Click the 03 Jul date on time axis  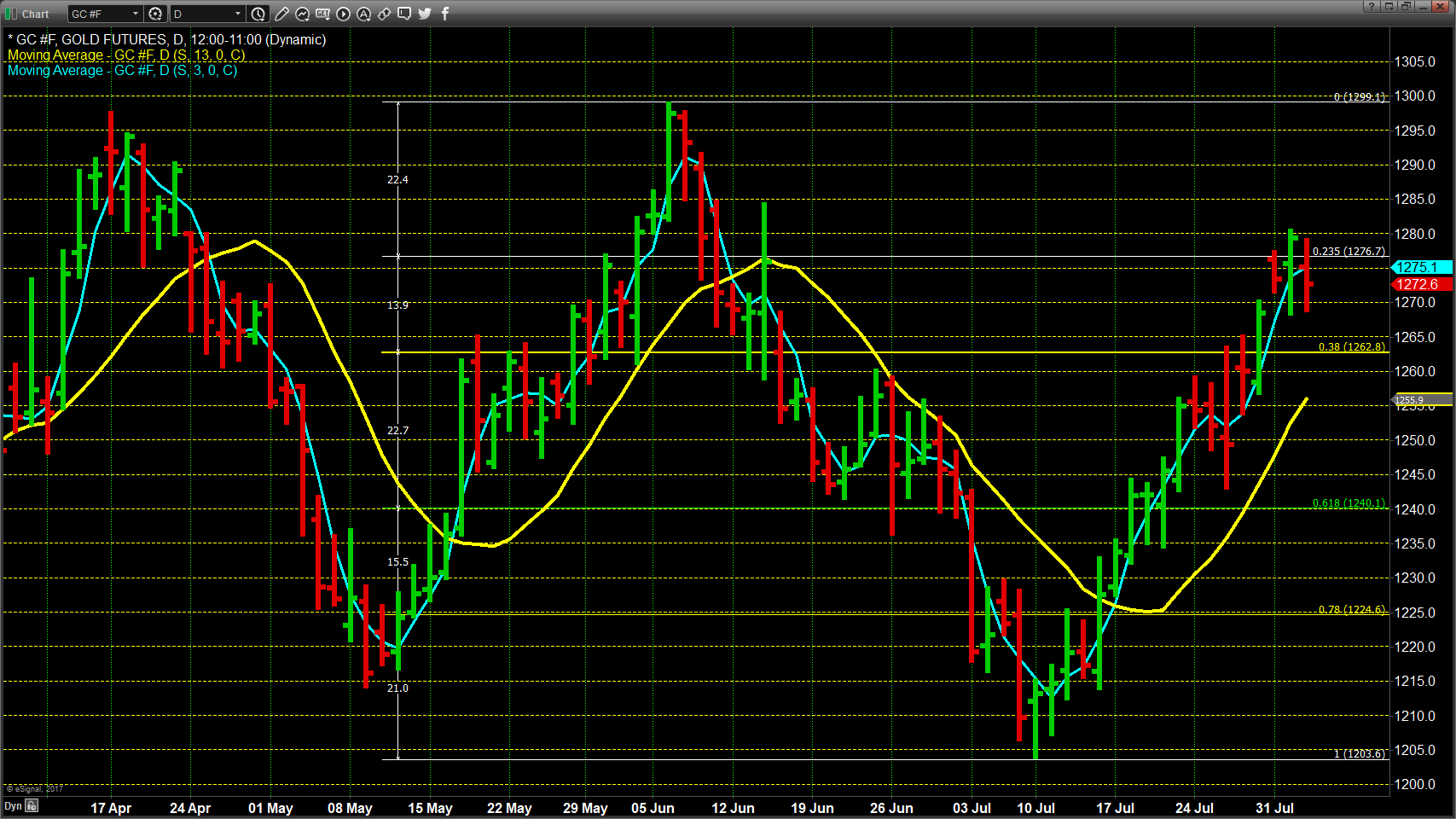click(972, 808)
